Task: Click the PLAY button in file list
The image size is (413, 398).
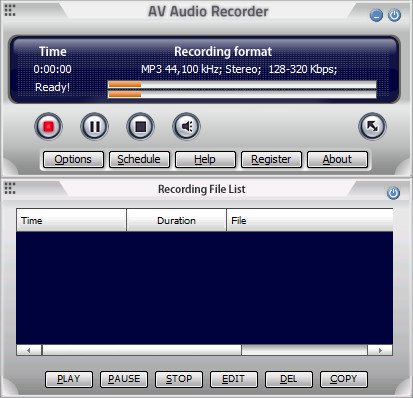Action: (x=69, y=379)
